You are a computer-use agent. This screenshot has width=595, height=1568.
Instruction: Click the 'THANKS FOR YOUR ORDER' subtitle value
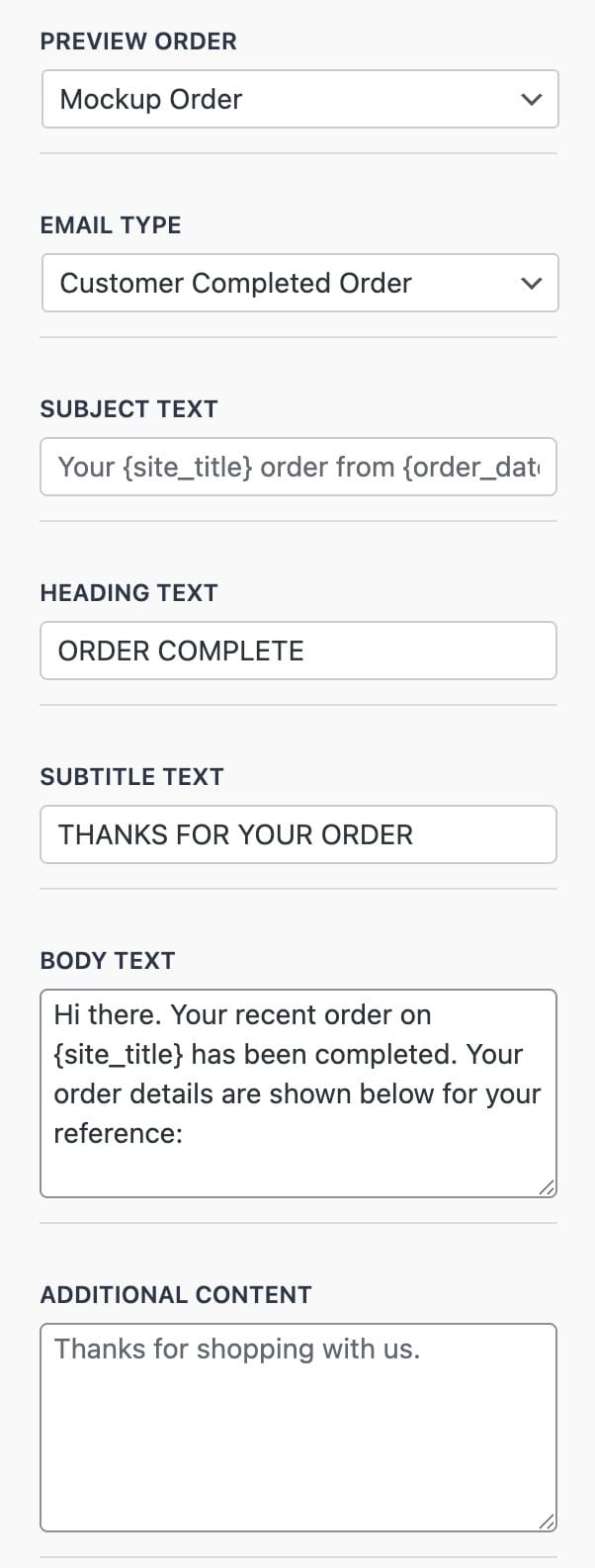pos(235,834)
